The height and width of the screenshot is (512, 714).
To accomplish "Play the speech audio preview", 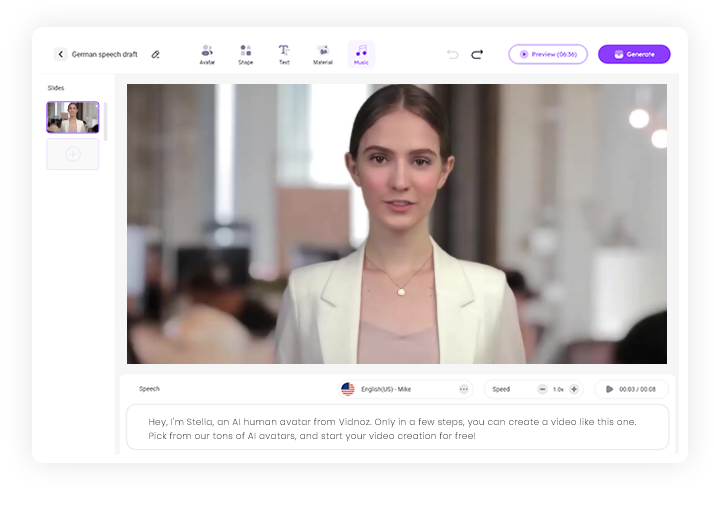I will coord(610,389).
